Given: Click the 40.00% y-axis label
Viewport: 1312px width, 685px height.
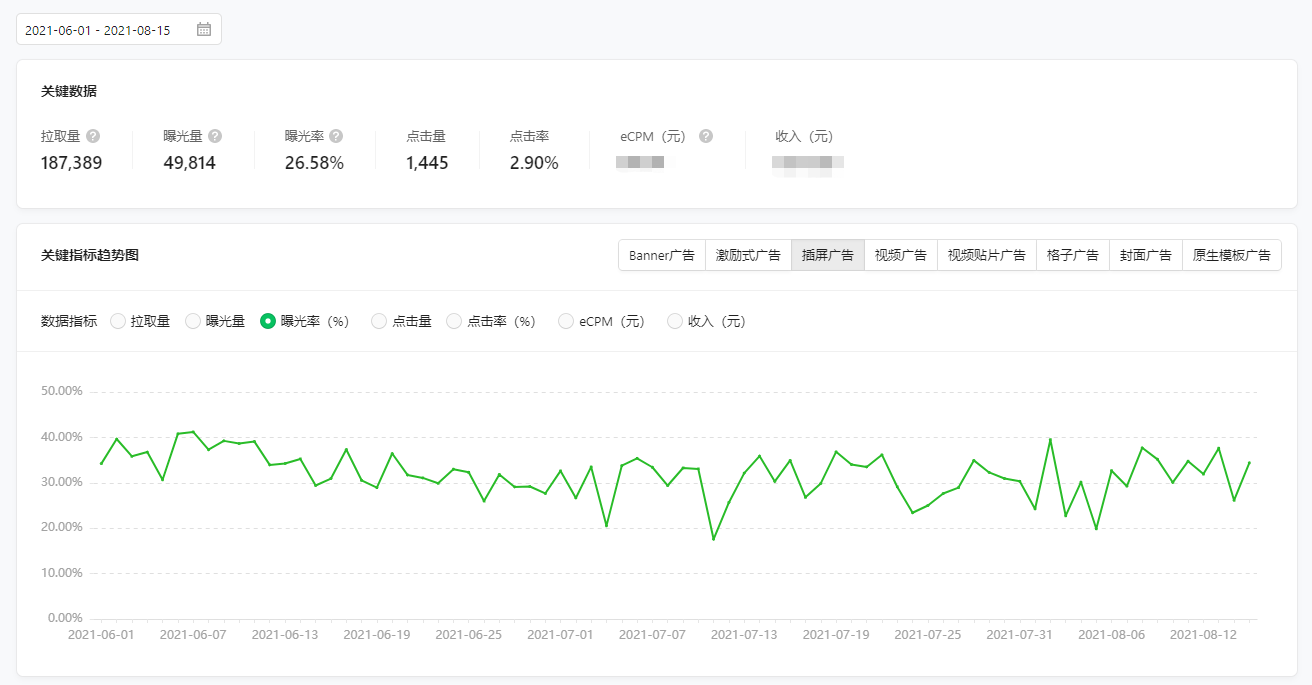Looking at the screenshot, I should (62, 437).
